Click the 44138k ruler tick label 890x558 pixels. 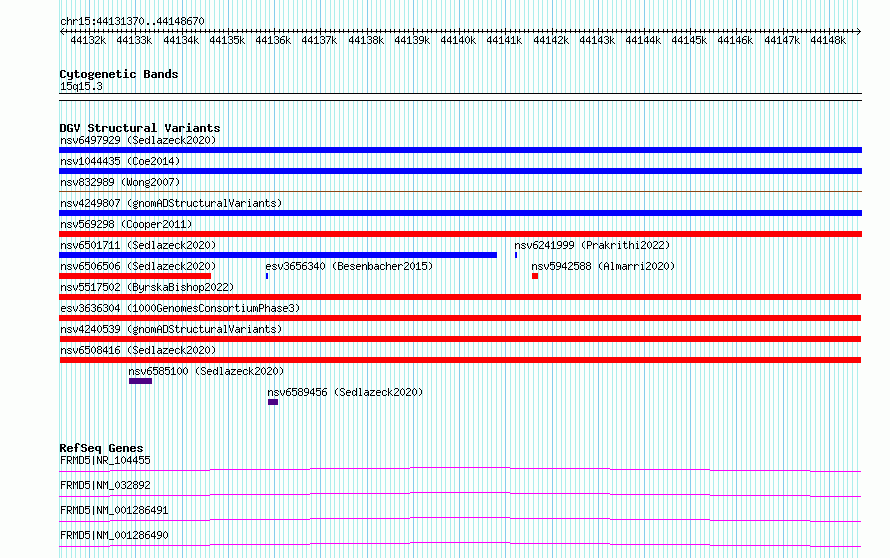(366, 40)
